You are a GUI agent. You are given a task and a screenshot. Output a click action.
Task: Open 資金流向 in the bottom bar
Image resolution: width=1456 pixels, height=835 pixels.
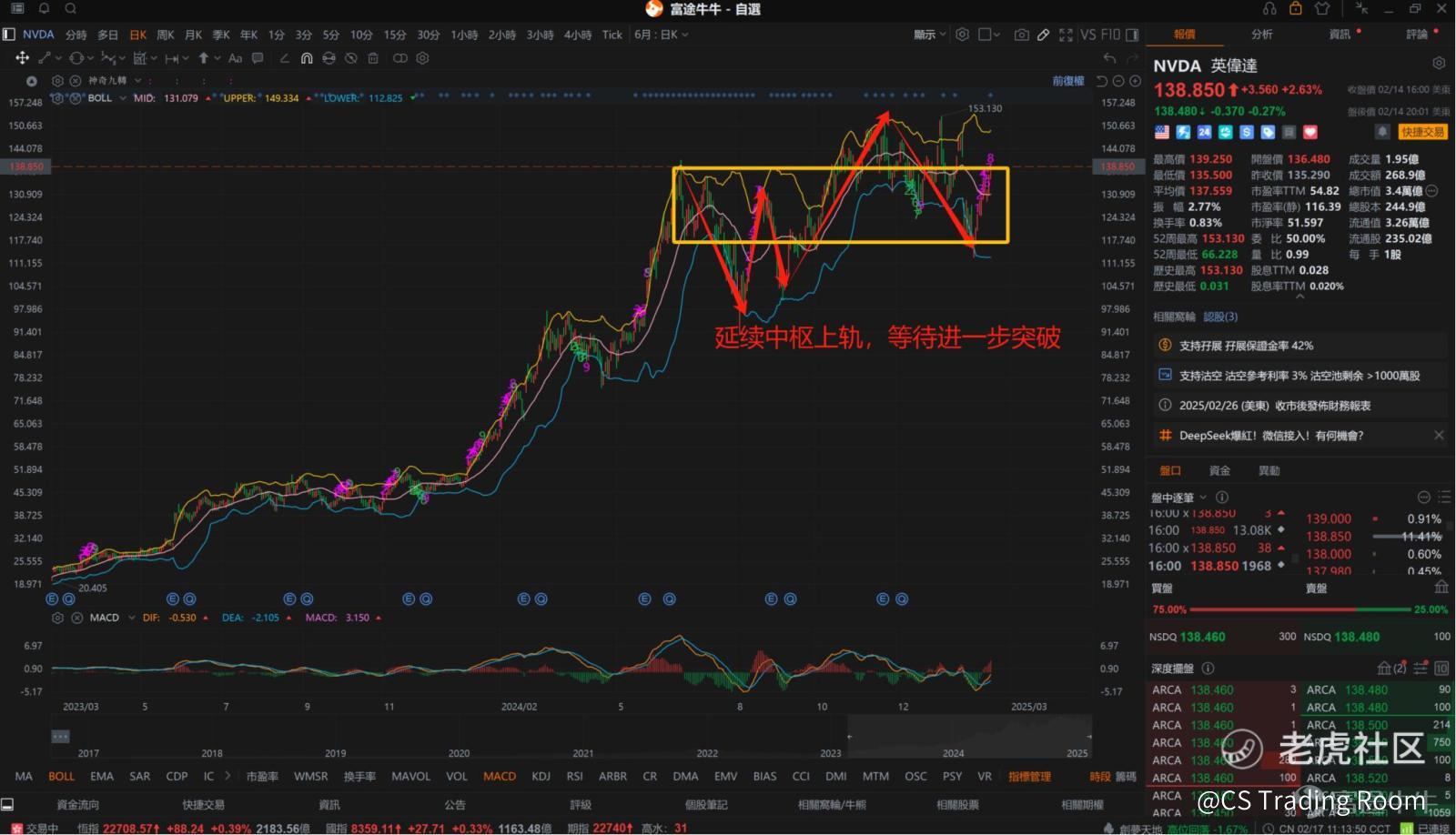(78, 805)
